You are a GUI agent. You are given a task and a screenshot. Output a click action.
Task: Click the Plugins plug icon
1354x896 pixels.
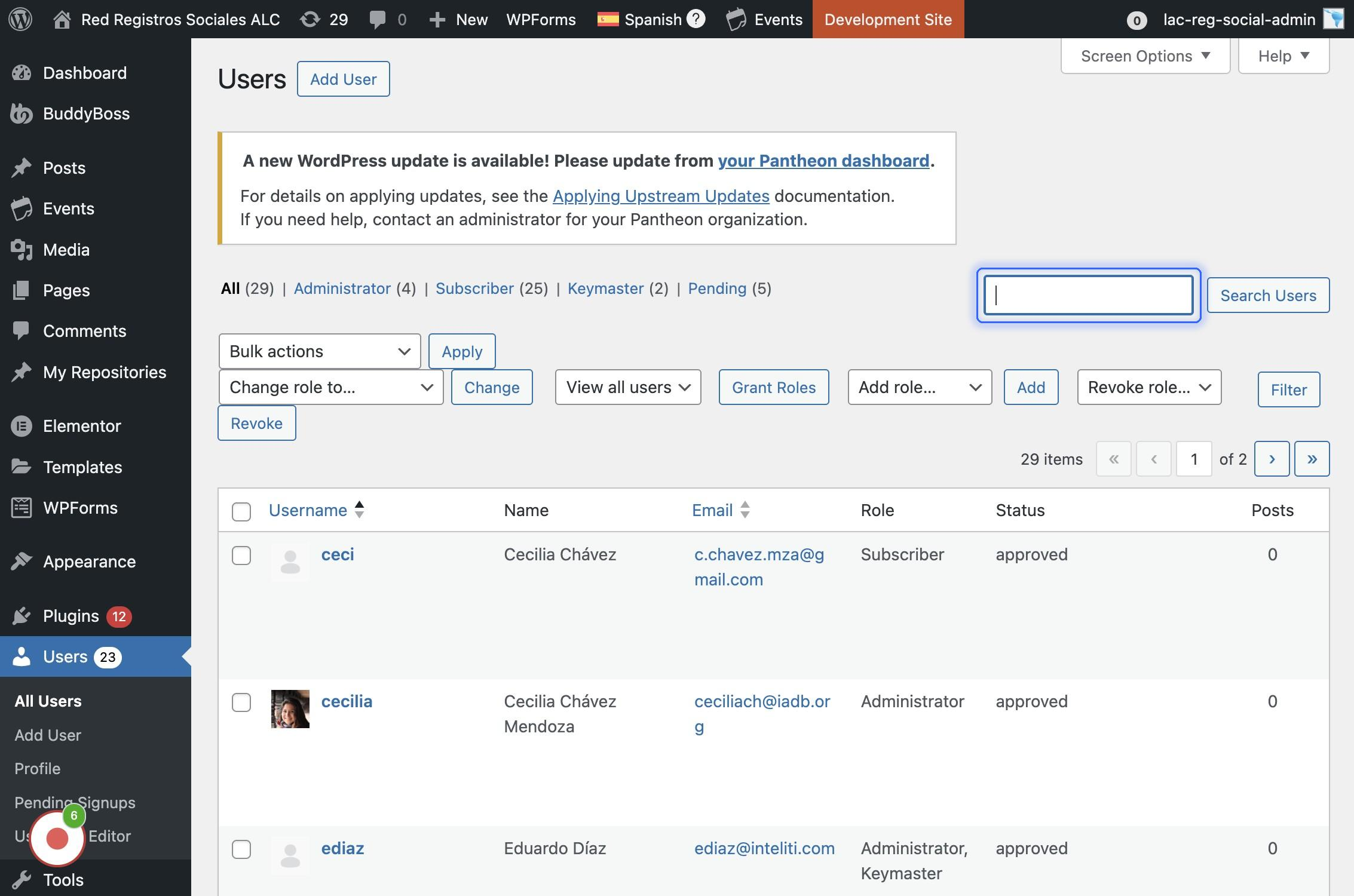[22, 616]
